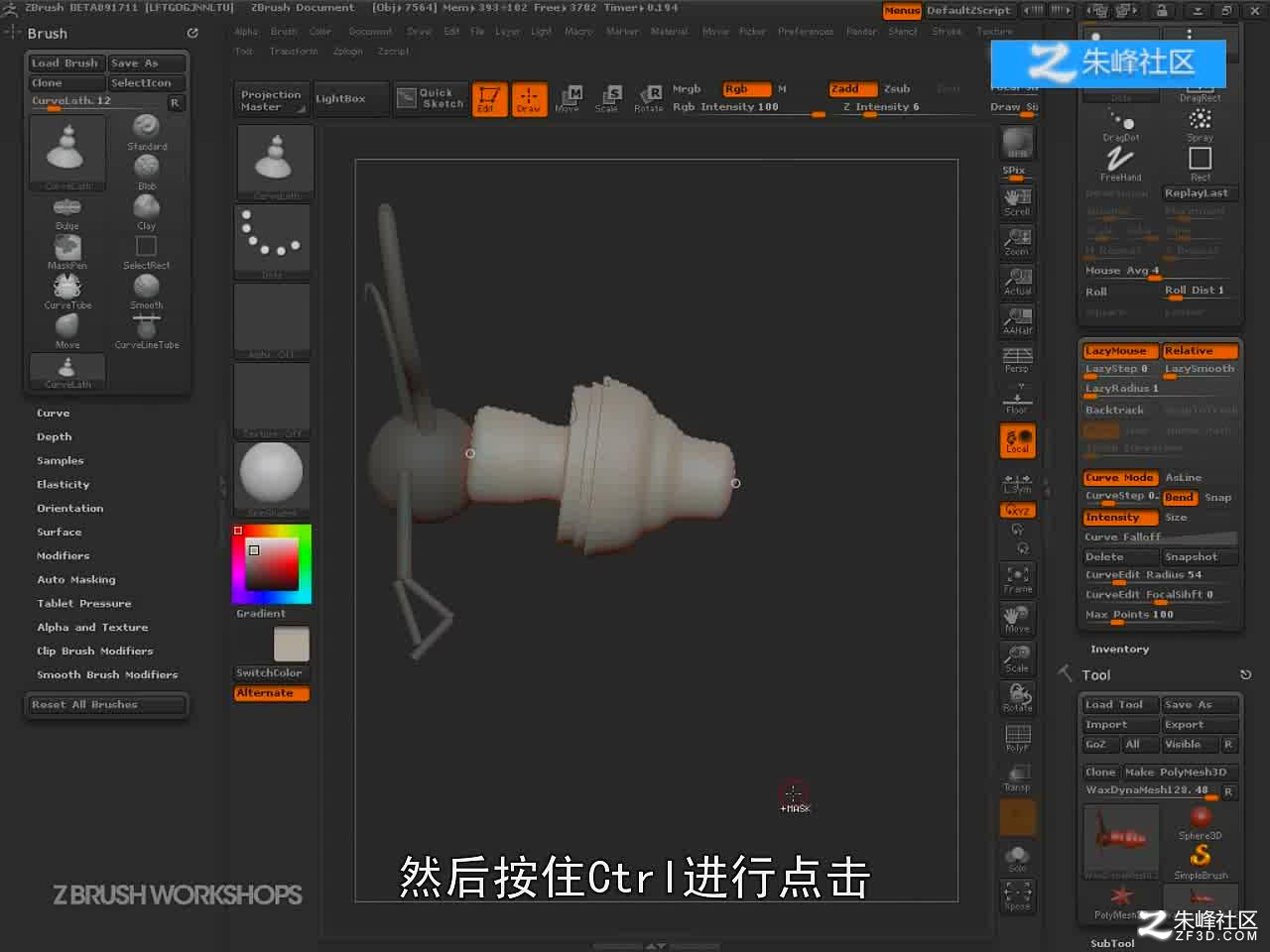
Task: Expand Auto Masking section
Action: point(76,580)
